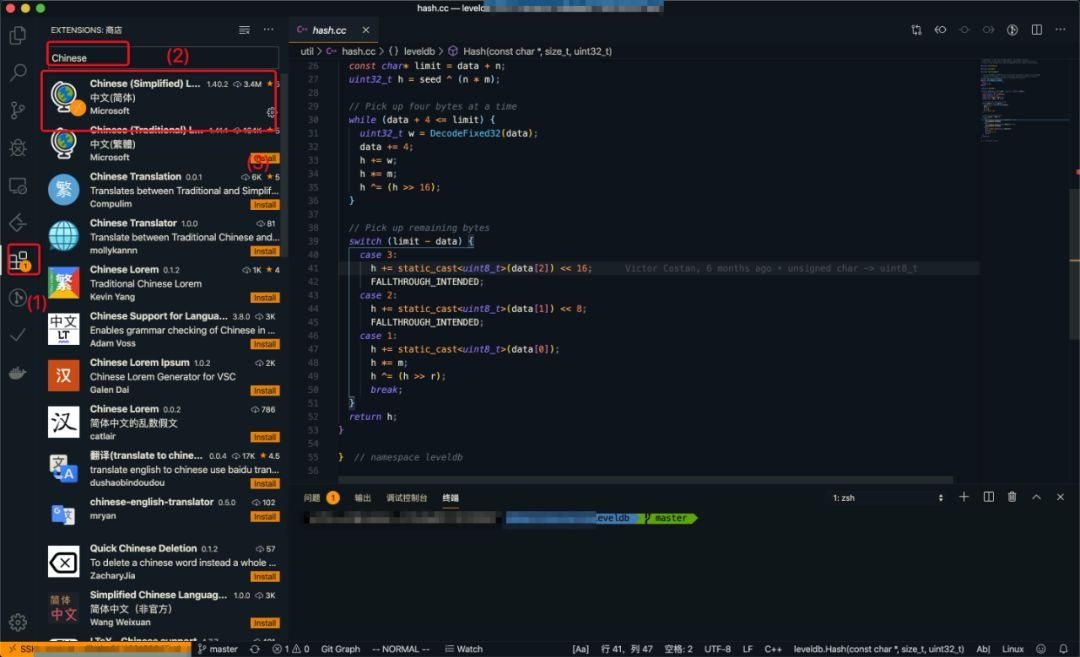
Task: Open the errors and warnings count
Action: 291,649
